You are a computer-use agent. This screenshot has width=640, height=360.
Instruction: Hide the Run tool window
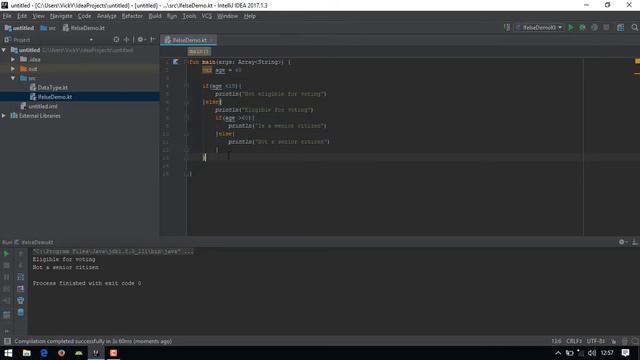point(635,242)
